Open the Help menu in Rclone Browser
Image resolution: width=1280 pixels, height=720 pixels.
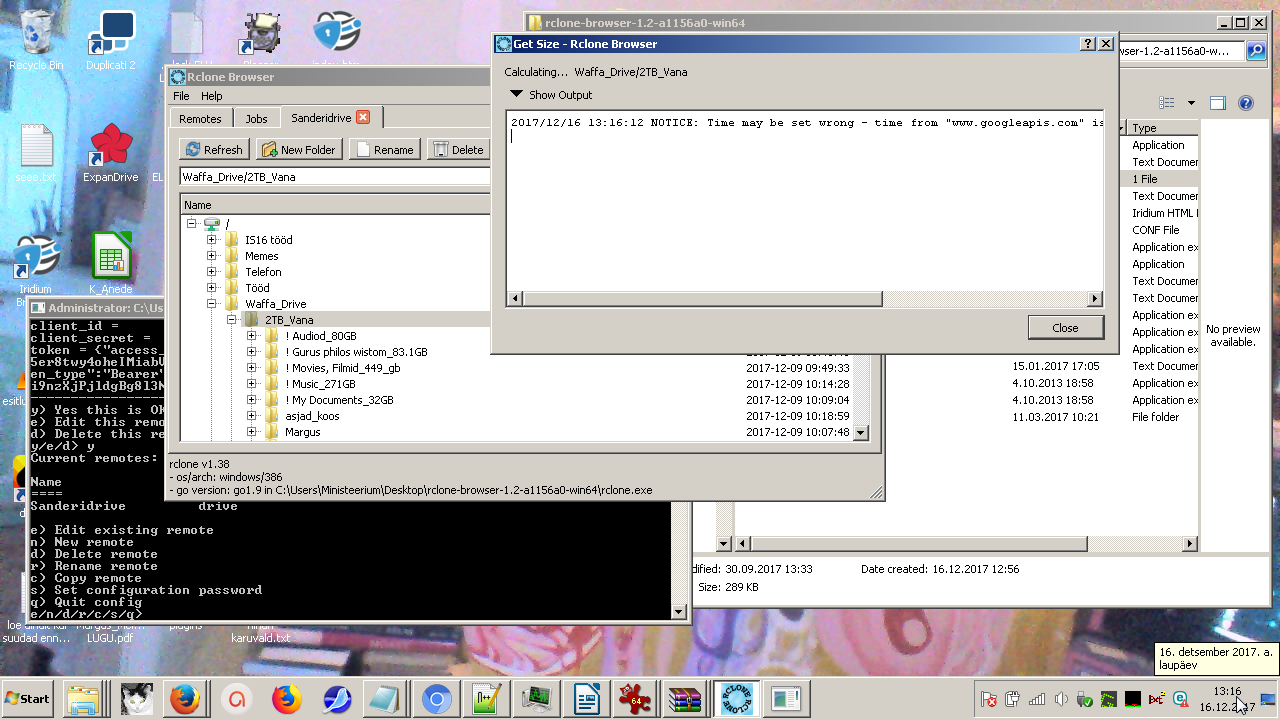212,96
